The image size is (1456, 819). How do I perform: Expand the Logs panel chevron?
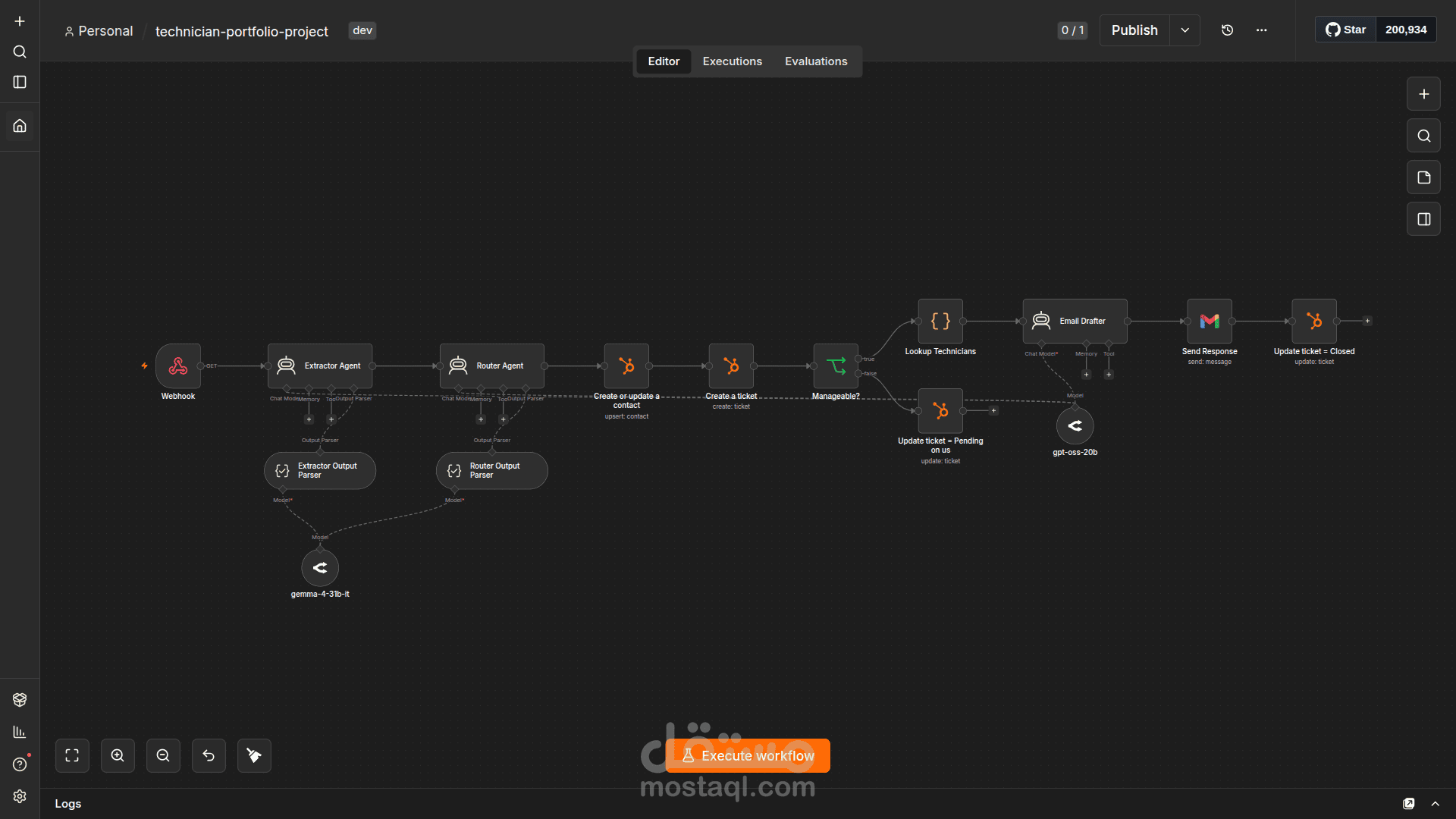pos(1435,804)
